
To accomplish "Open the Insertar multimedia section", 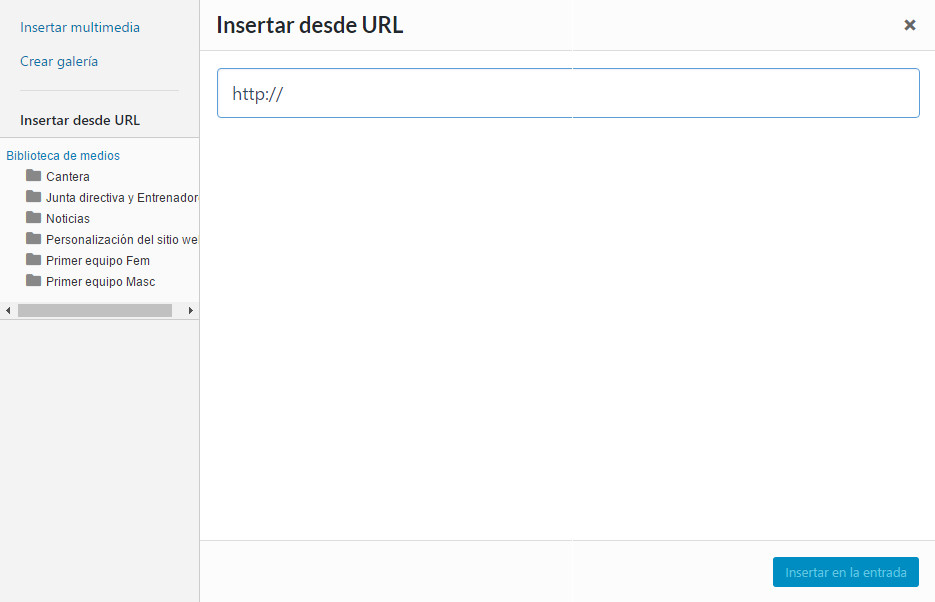I will point(80,28).
